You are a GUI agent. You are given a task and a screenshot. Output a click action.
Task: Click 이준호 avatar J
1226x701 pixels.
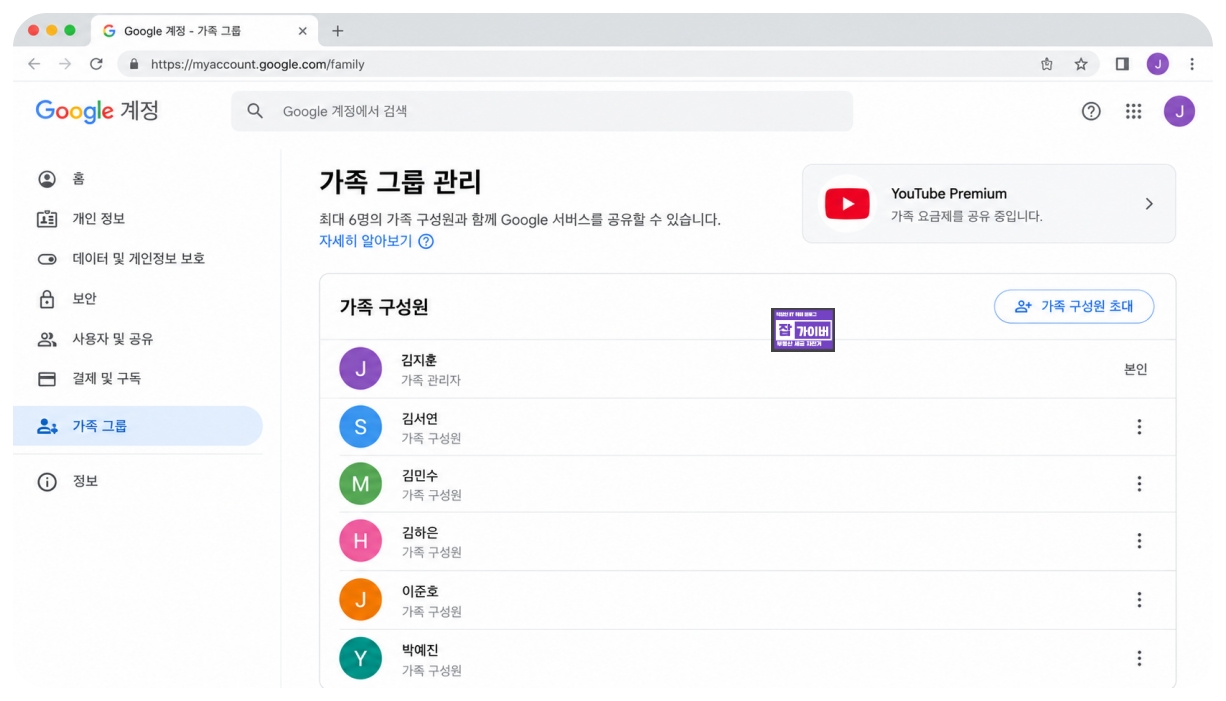point(360,600)
